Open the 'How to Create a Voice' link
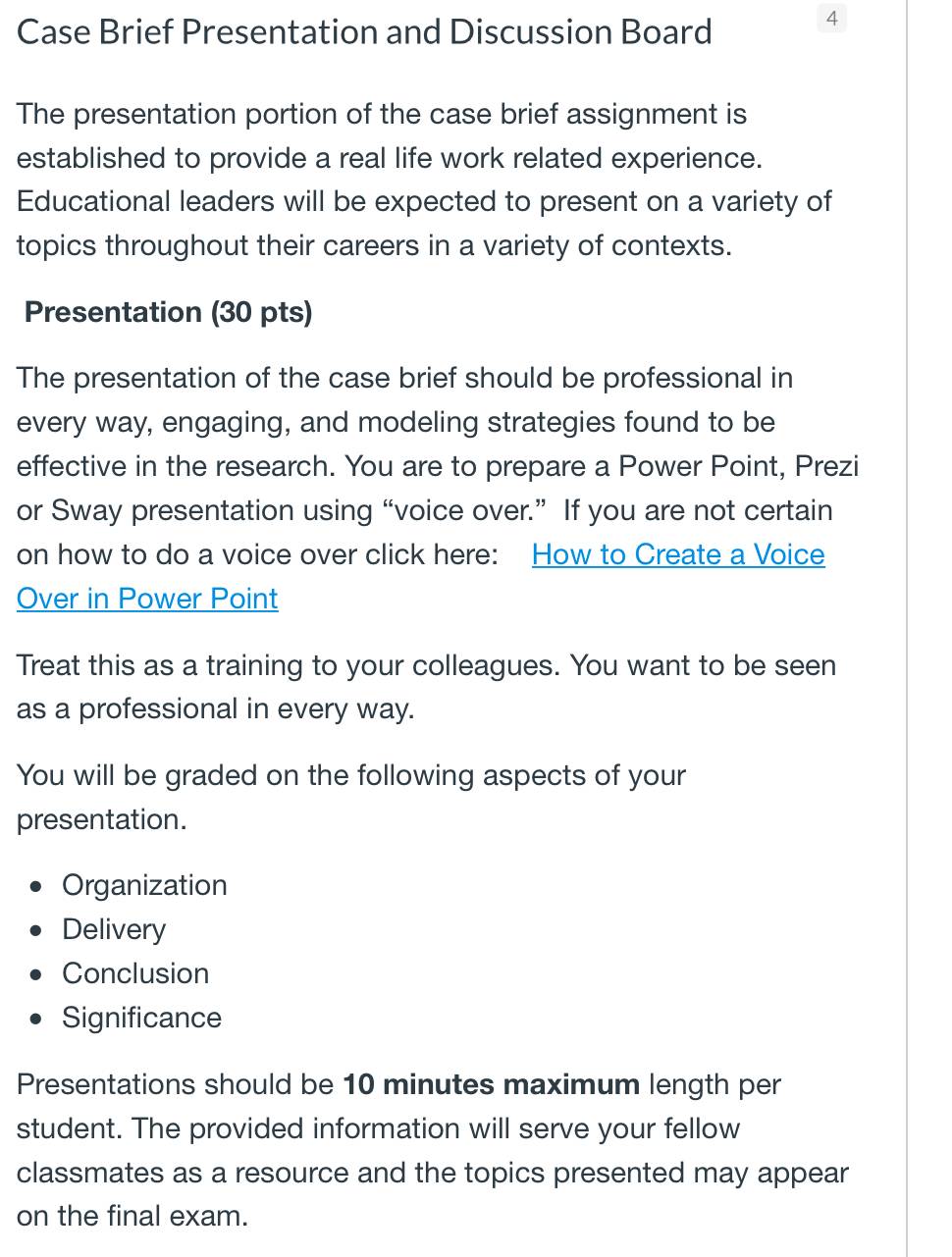 coord(678,554)
